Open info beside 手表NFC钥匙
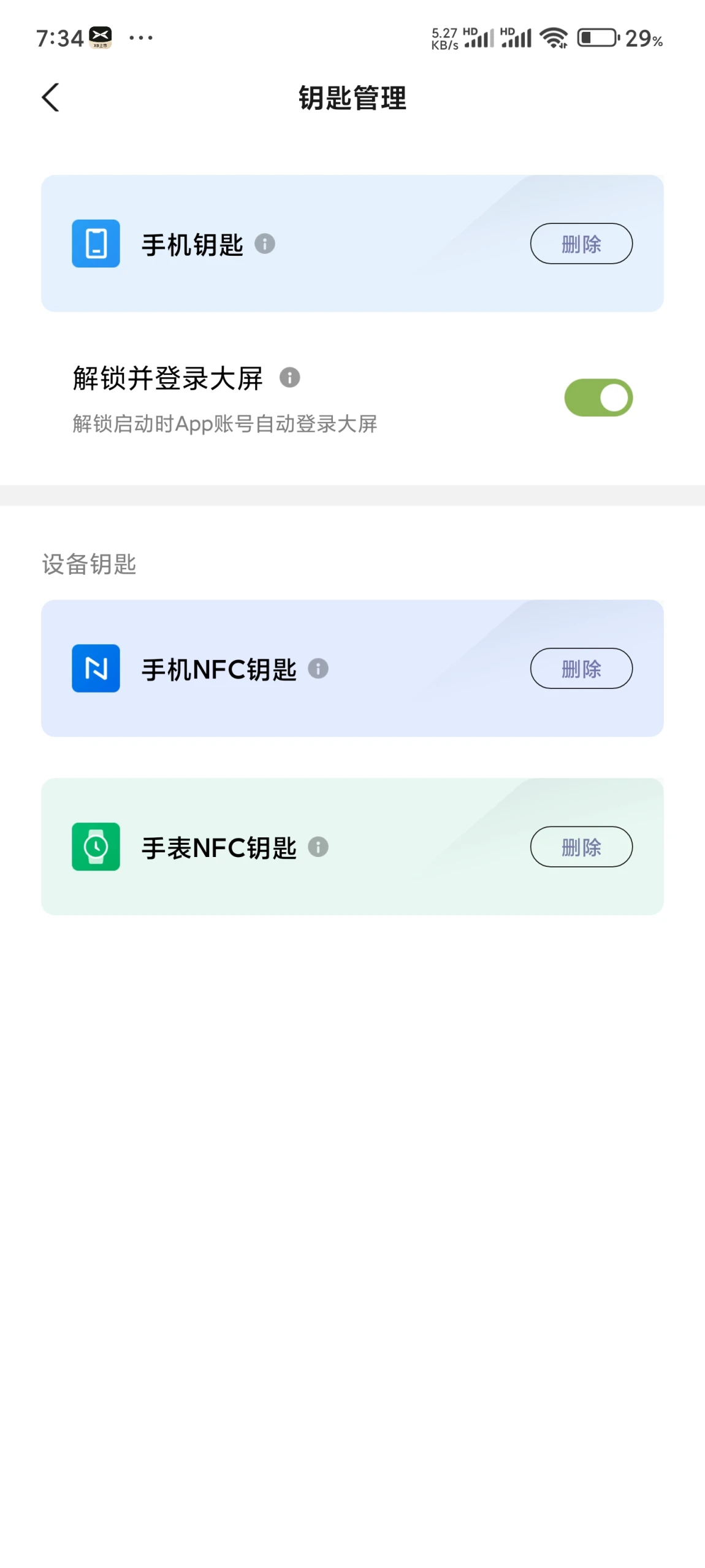The image size is (705, 1568). [x=318, y=847]
